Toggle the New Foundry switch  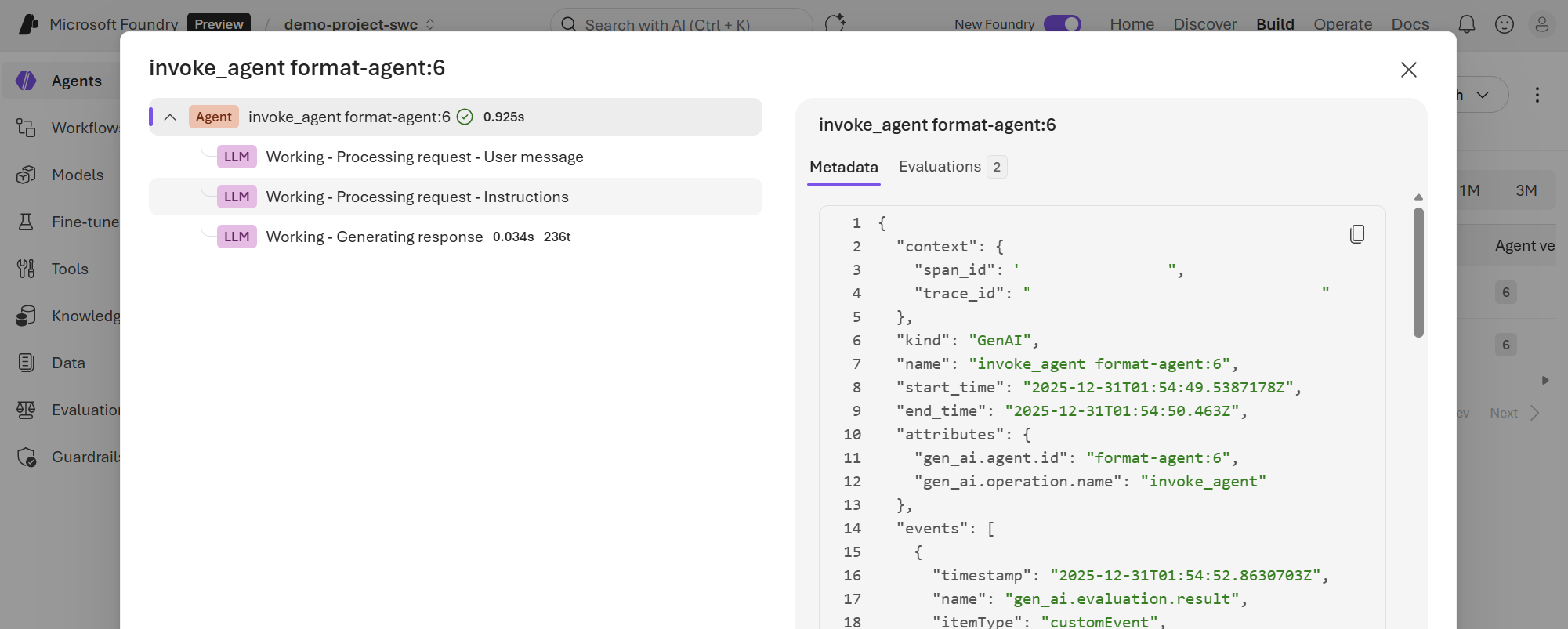tap(1063, 24)
